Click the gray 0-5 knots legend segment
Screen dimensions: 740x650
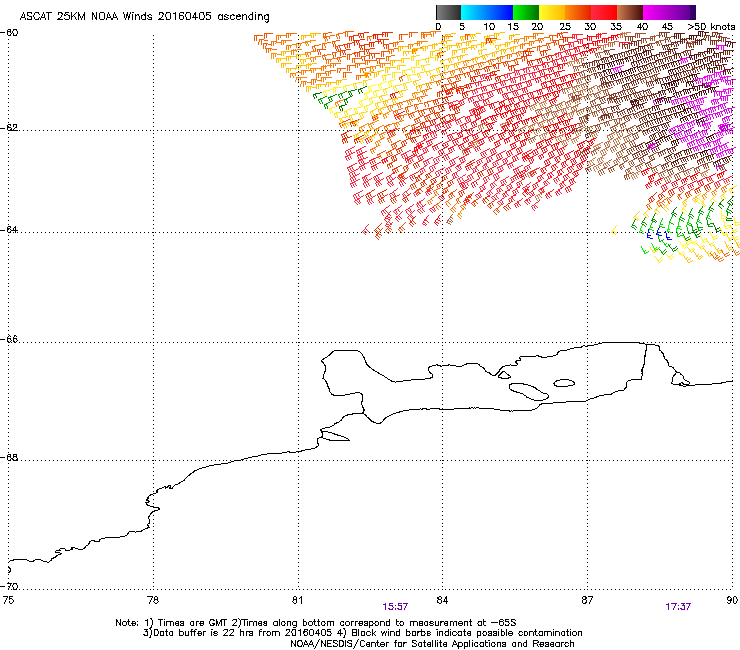point(448,12)
